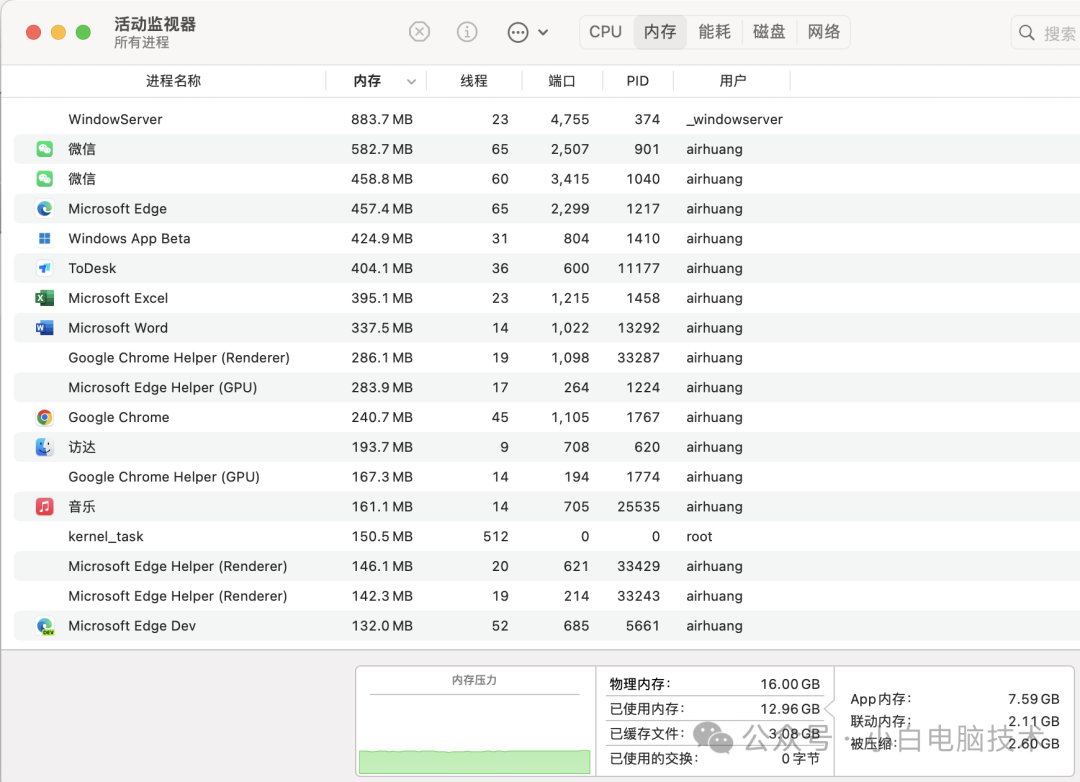This screenshot has width=1080, height=782.
Task: Focus the 搜索 search field
Action: [1046, 33]
